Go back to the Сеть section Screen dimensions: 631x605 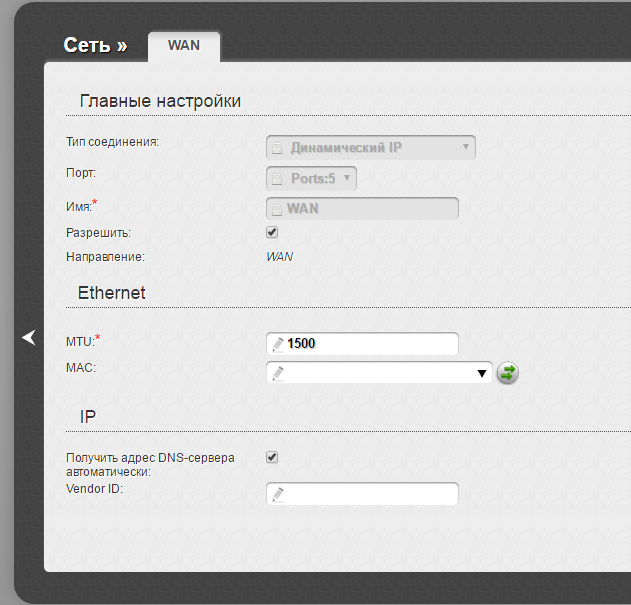(94, 45)
